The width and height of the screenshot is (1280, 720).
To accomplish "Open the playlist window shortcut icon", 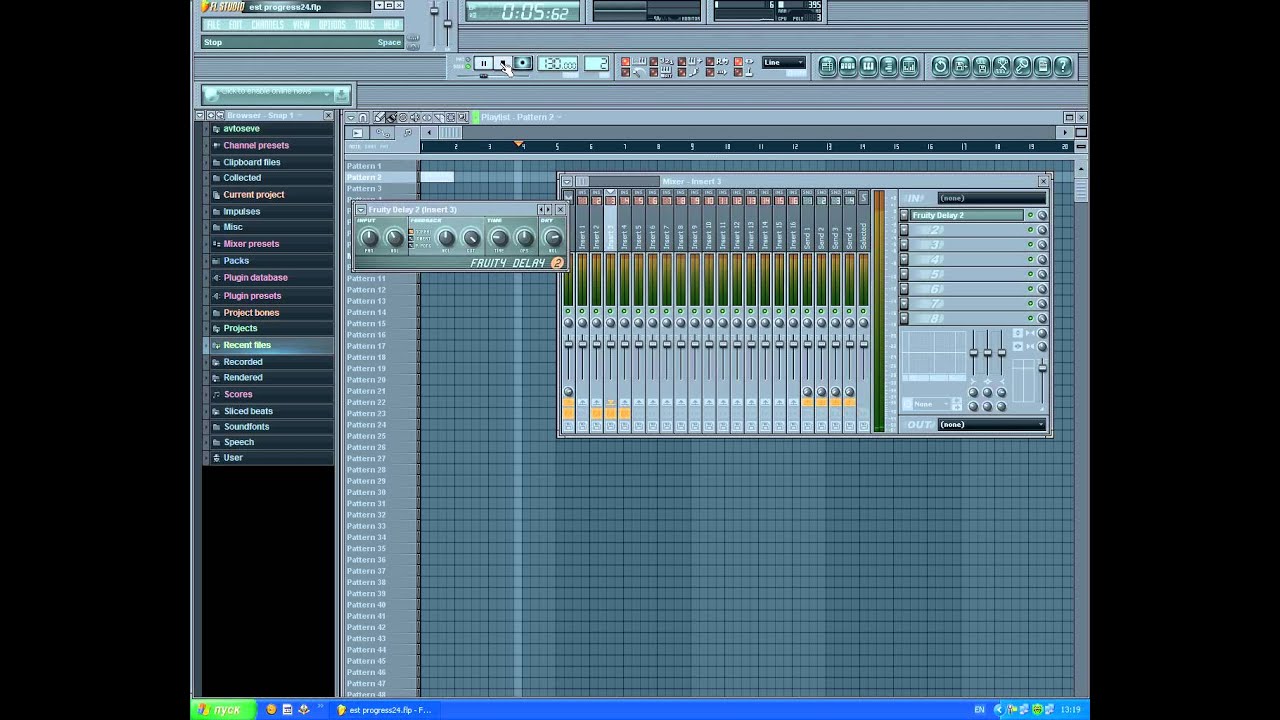I will 828,67.
